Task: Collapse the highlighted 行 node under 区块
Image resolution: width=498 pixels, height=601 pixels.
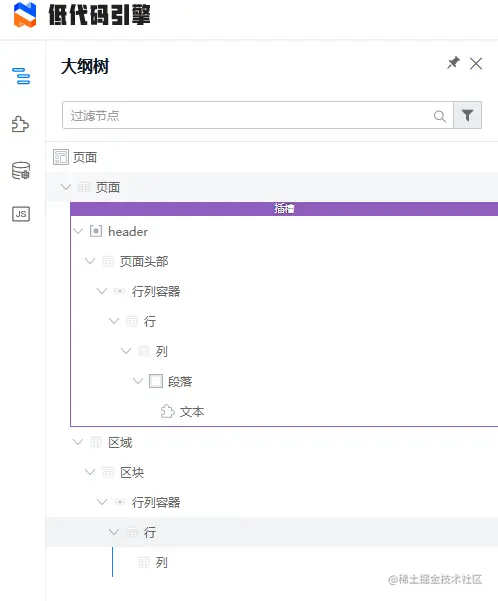Action: (114, 532)
